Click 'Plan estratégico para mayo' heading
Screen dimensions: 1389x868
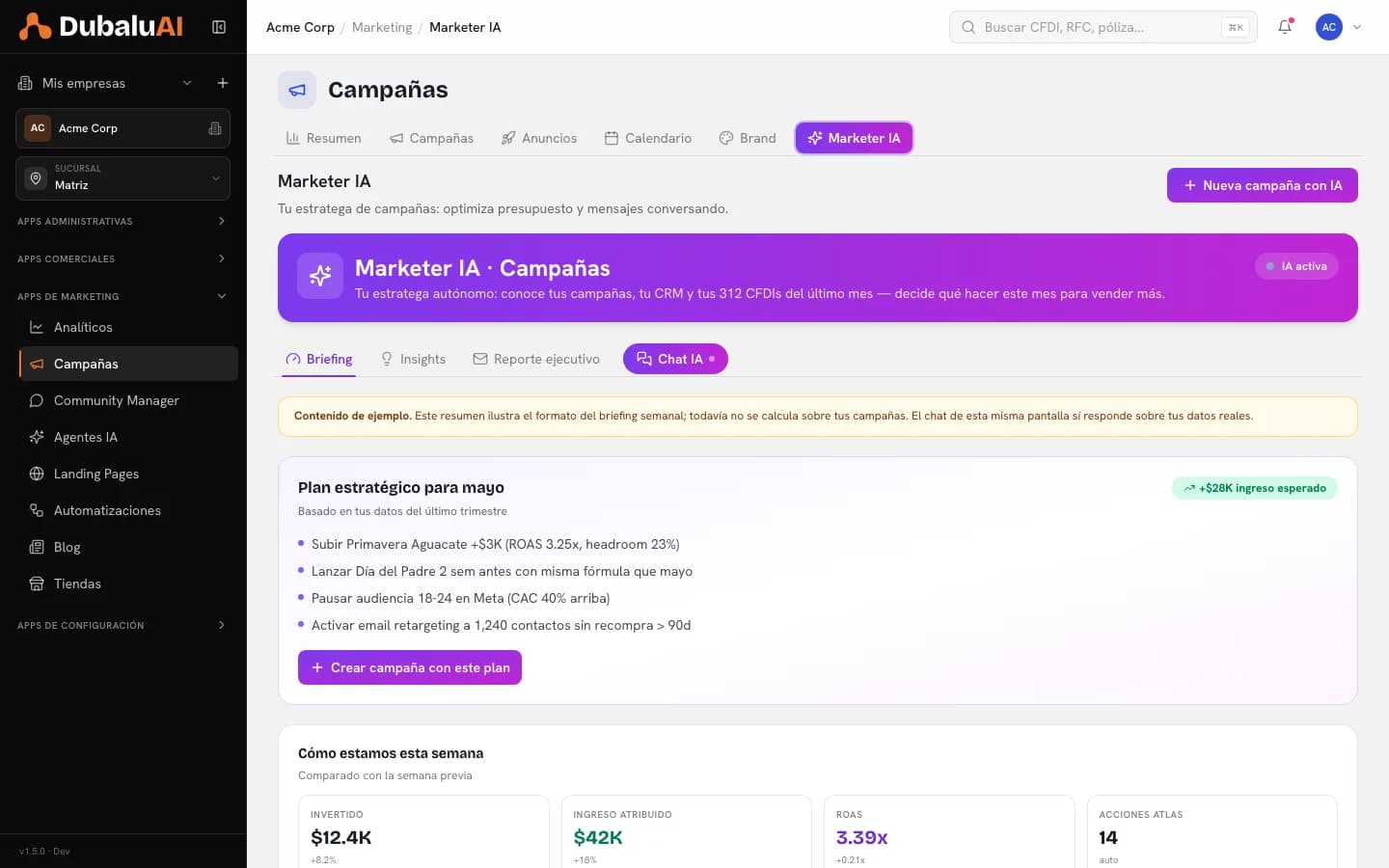coord(401,487)
